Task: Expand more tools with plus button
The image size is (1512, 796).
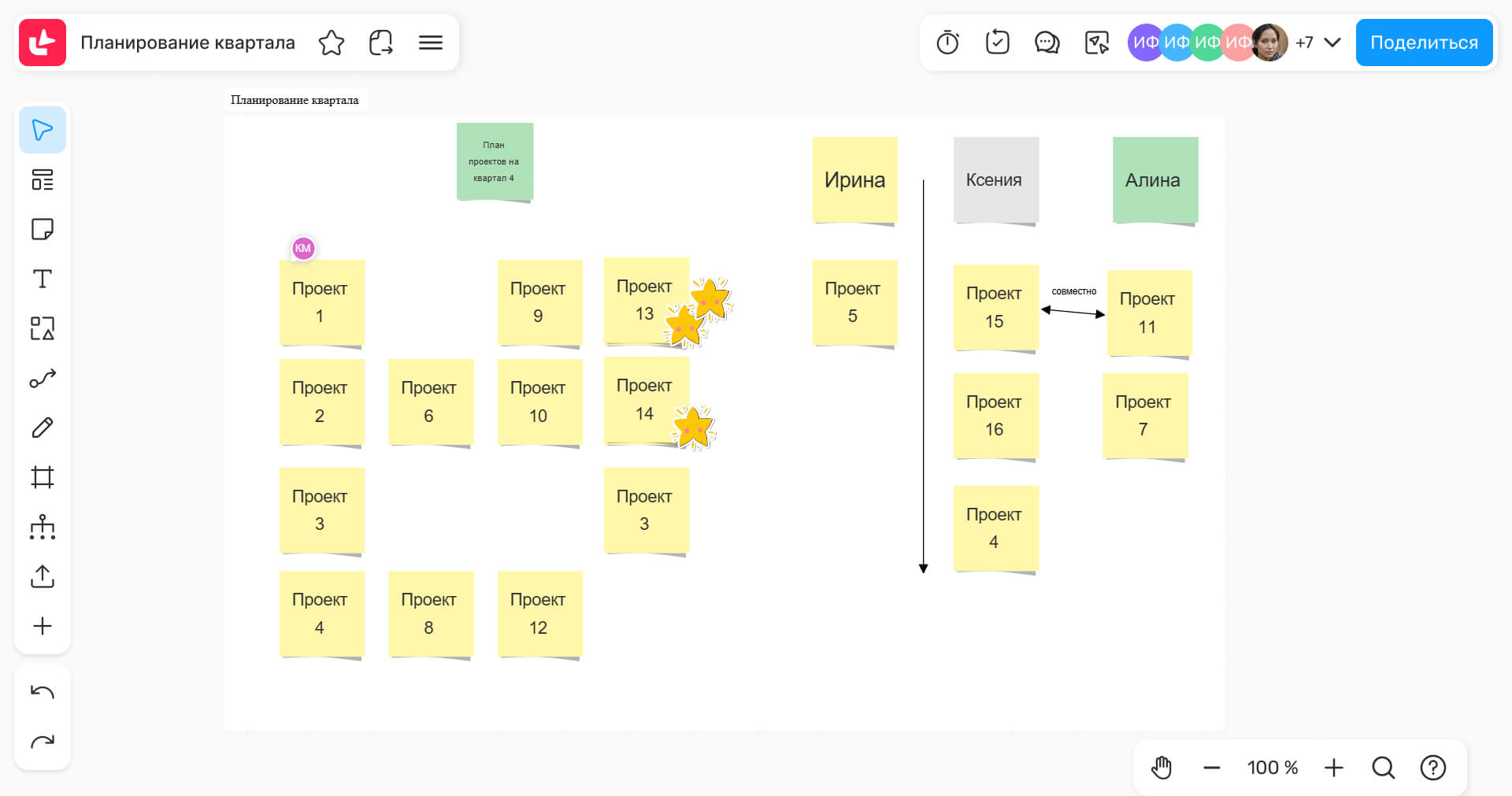Action: [x=43, y=626]
